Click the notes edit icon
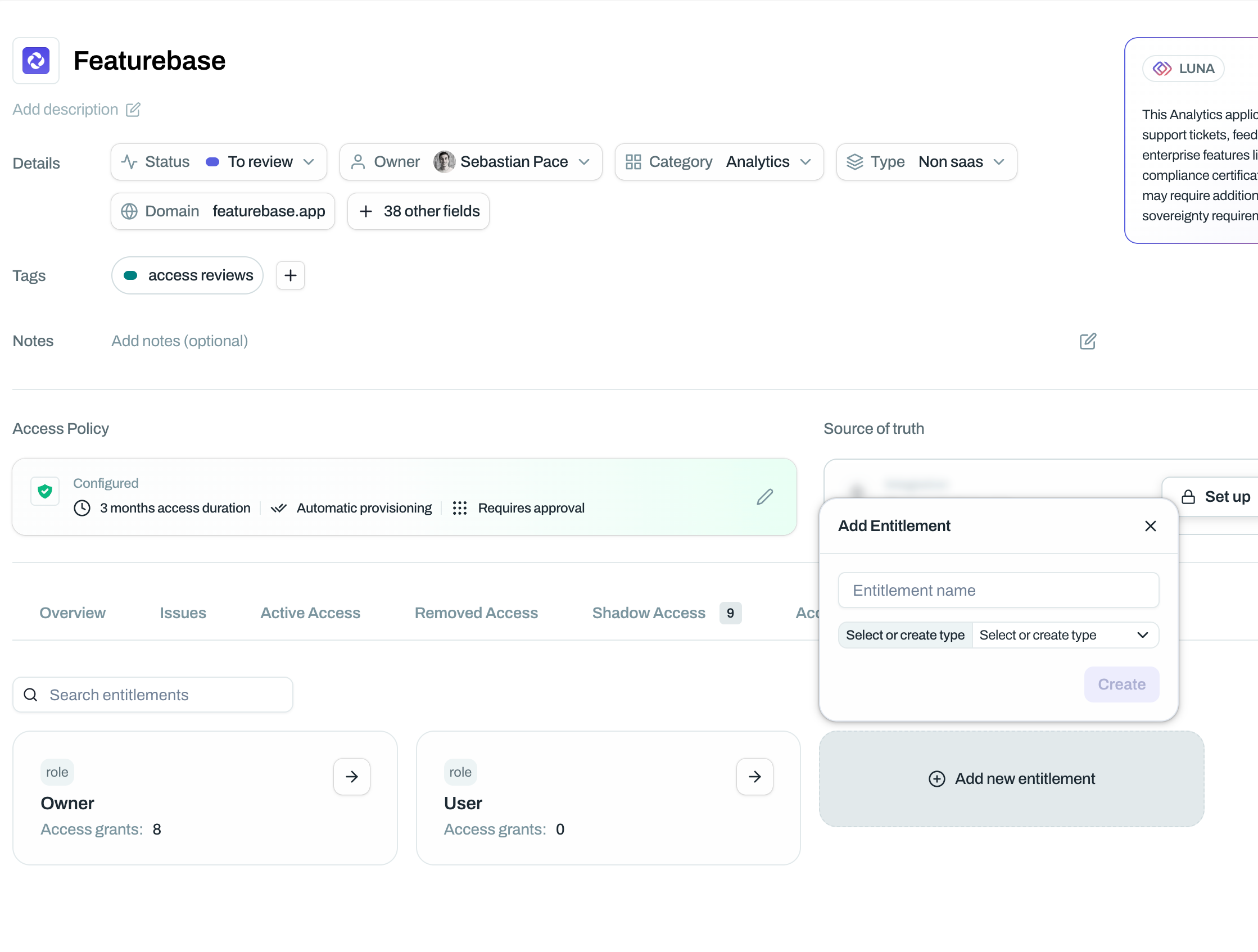This screenshot has height=952, width=1258. (1087, 341)
